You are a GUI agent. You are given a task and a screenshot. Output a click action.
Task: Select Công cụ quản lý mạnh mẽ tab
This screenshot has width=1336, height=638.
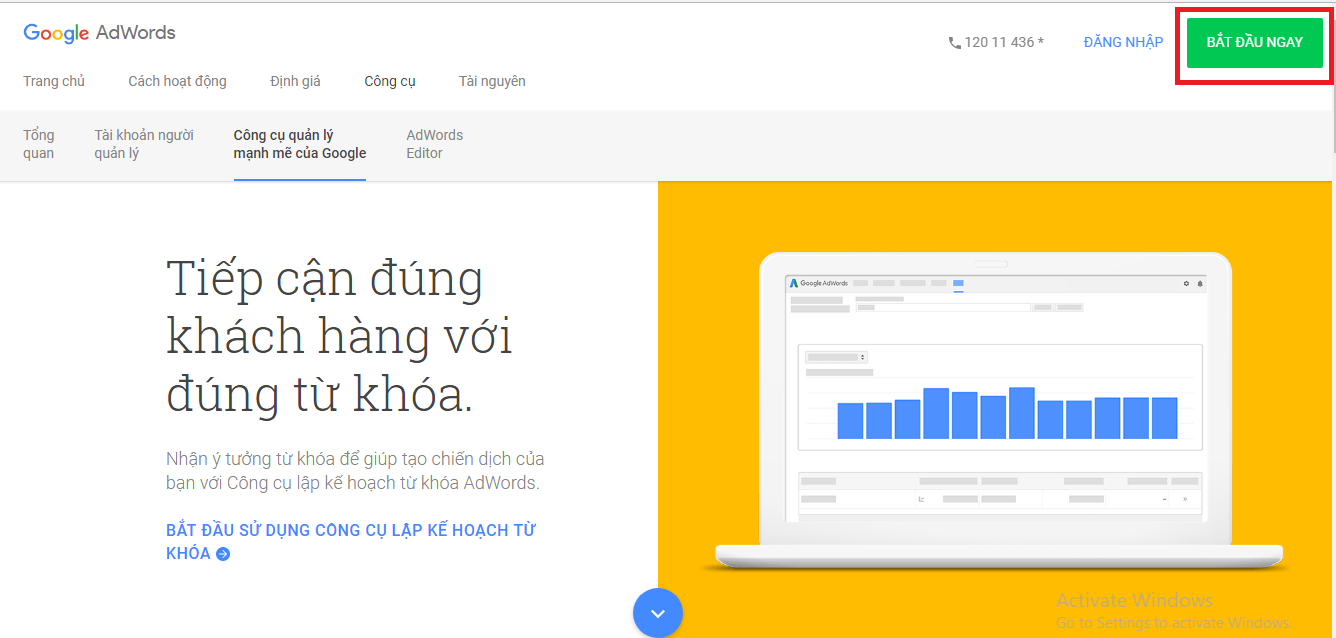tap(300, 144)
